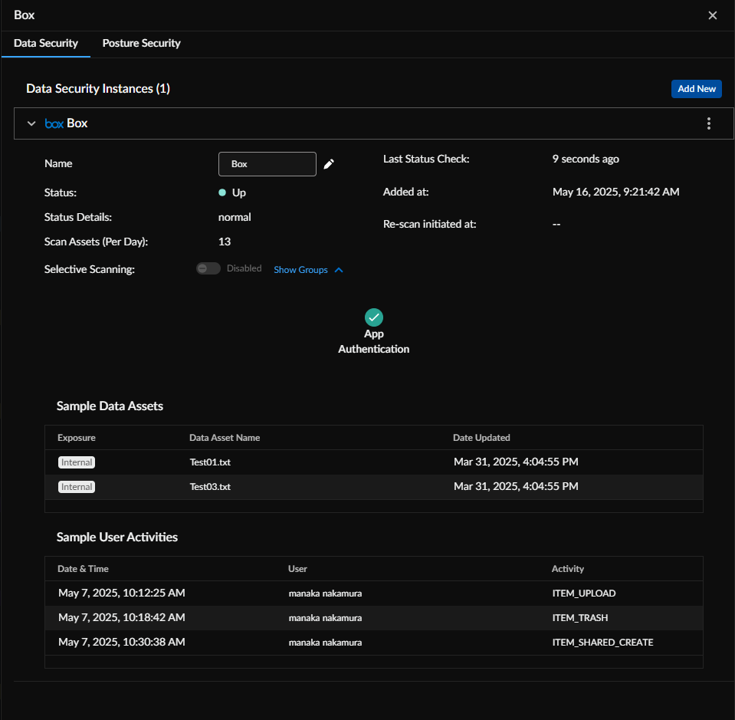Click the App Authentication green checkmark icon
This screenshot has width=735, height=720.
[x=374, y=317]
